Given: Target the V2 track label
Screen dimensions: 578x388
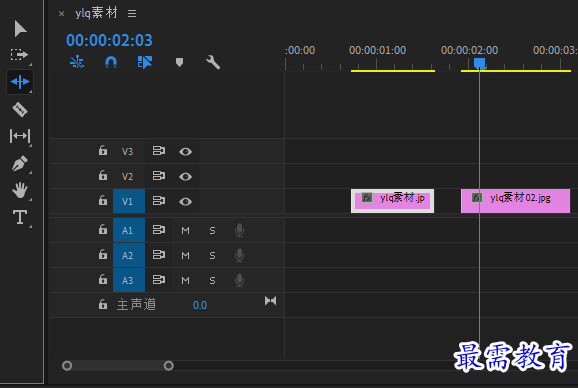Looking at the screenshot, I should pos(128,176).
